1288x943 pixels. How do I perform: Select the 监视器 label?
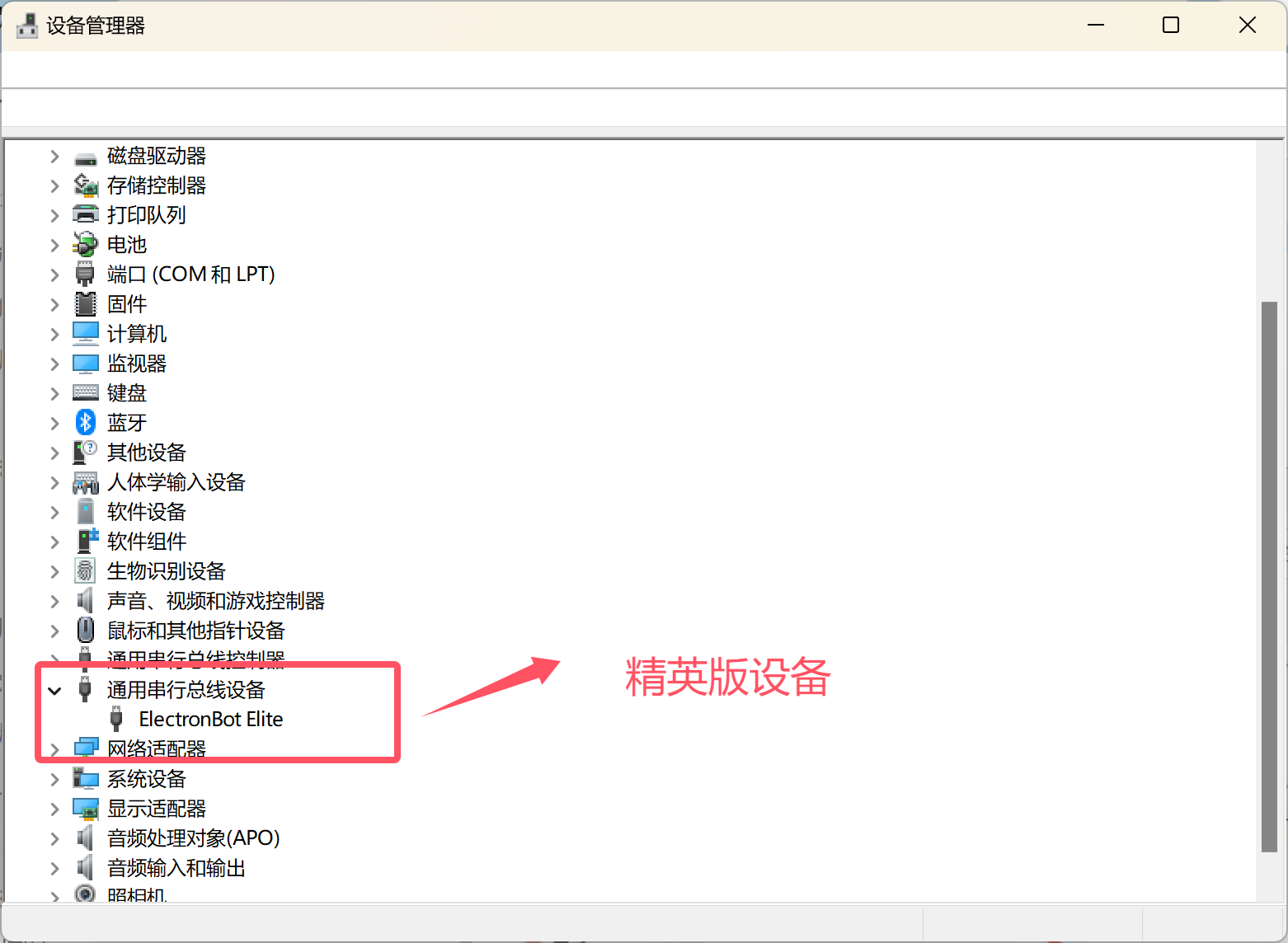137,364
